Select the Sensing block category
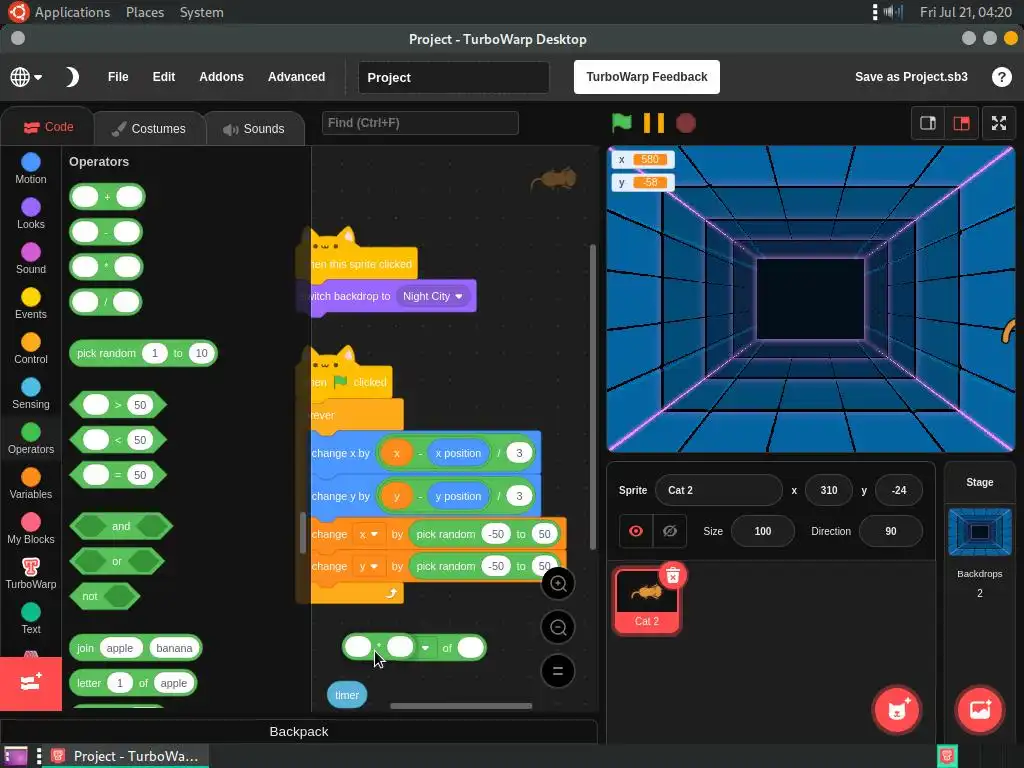Screen dimensions: 1024x768 (31, 394)
